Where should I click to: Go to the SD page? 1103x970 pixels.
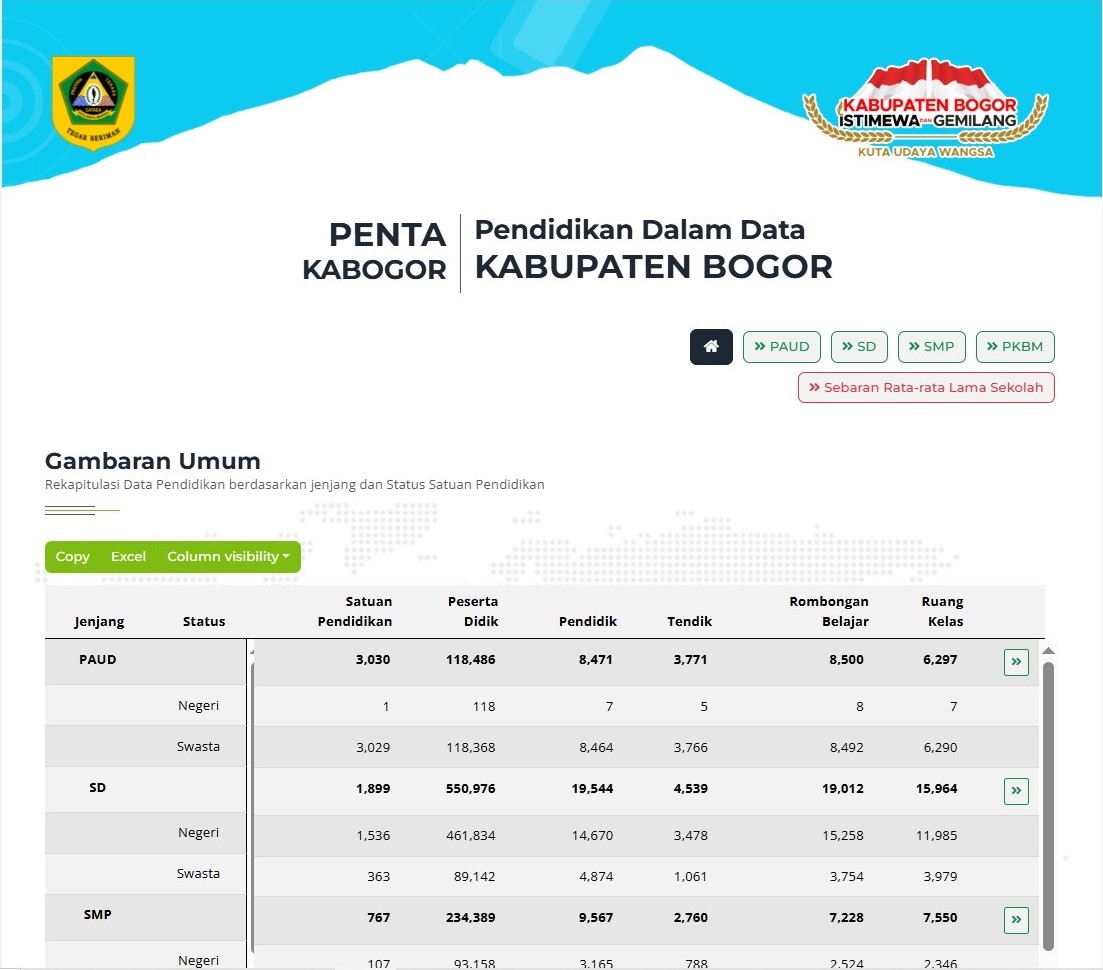coord(859,347)
